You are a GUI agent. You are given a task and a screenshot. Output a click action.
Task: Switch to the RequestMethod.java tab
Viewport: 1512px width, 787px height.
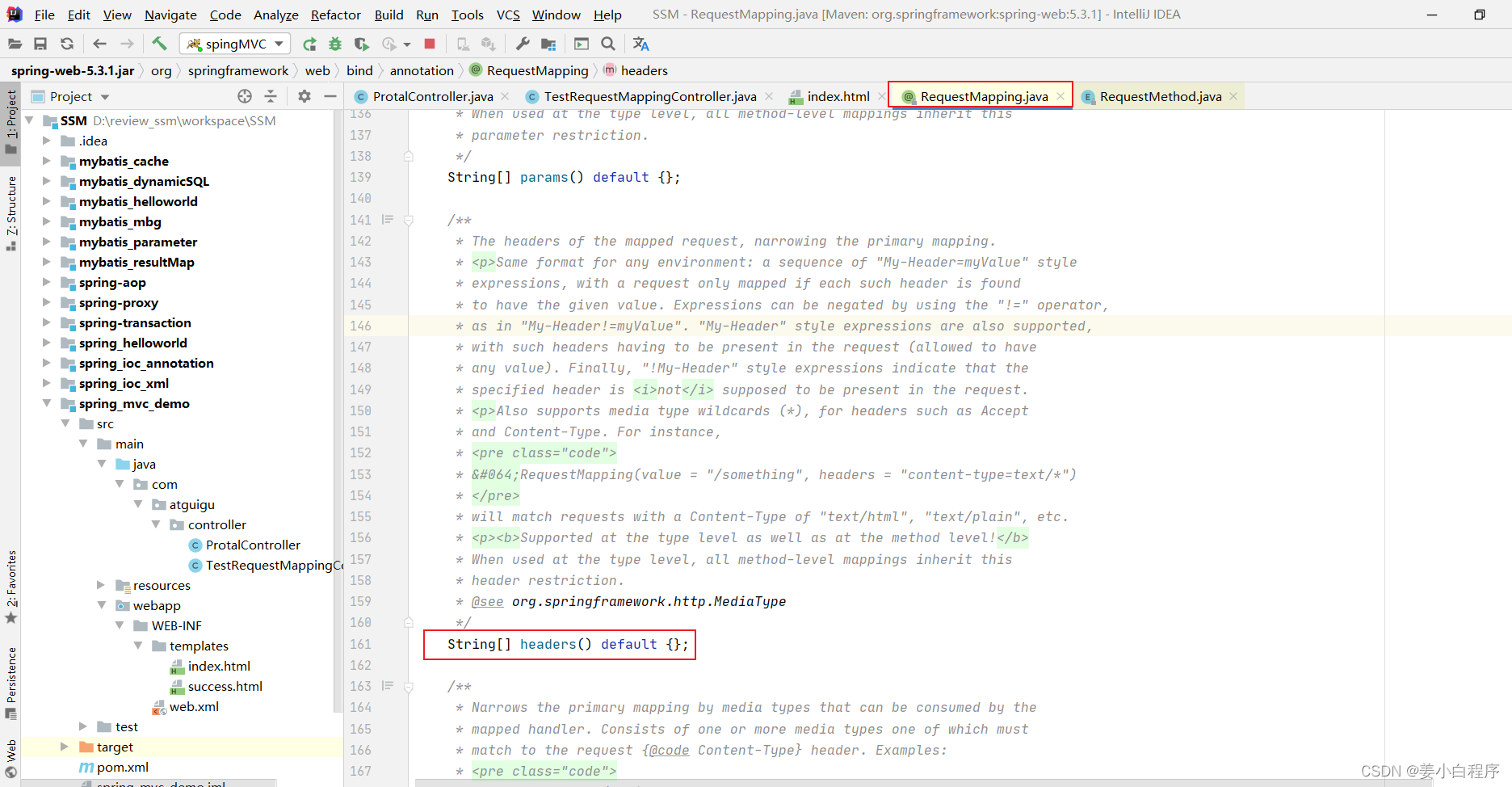[1160, 96]
